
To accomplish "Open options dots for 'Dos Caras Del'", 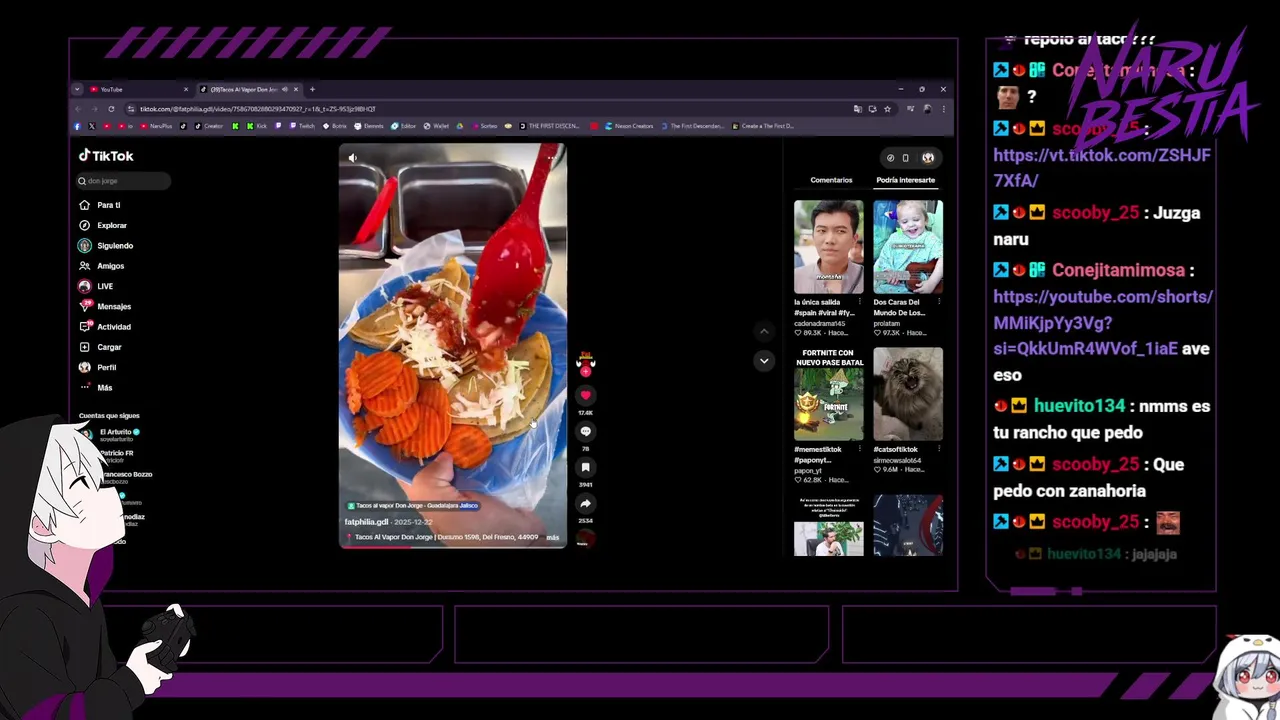I will coord(939,302).
